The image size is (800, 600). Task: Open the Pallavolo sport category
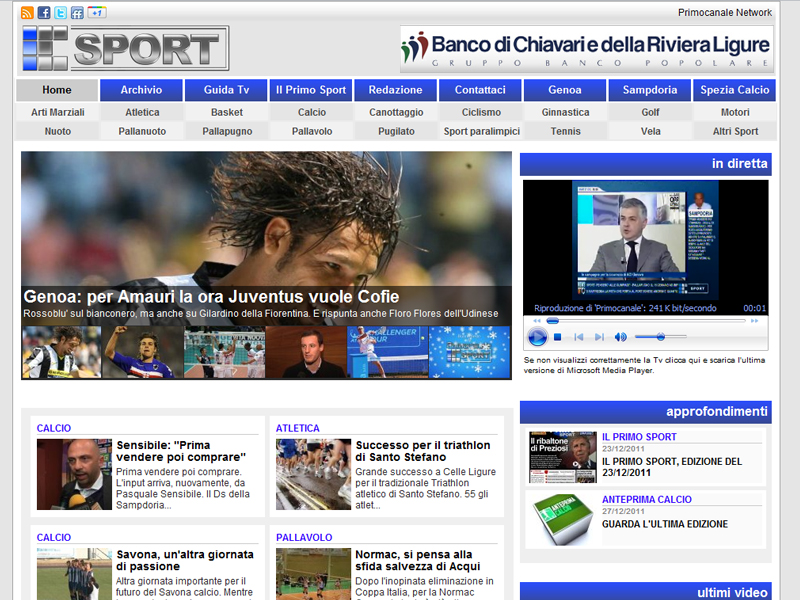coord(312,131)
